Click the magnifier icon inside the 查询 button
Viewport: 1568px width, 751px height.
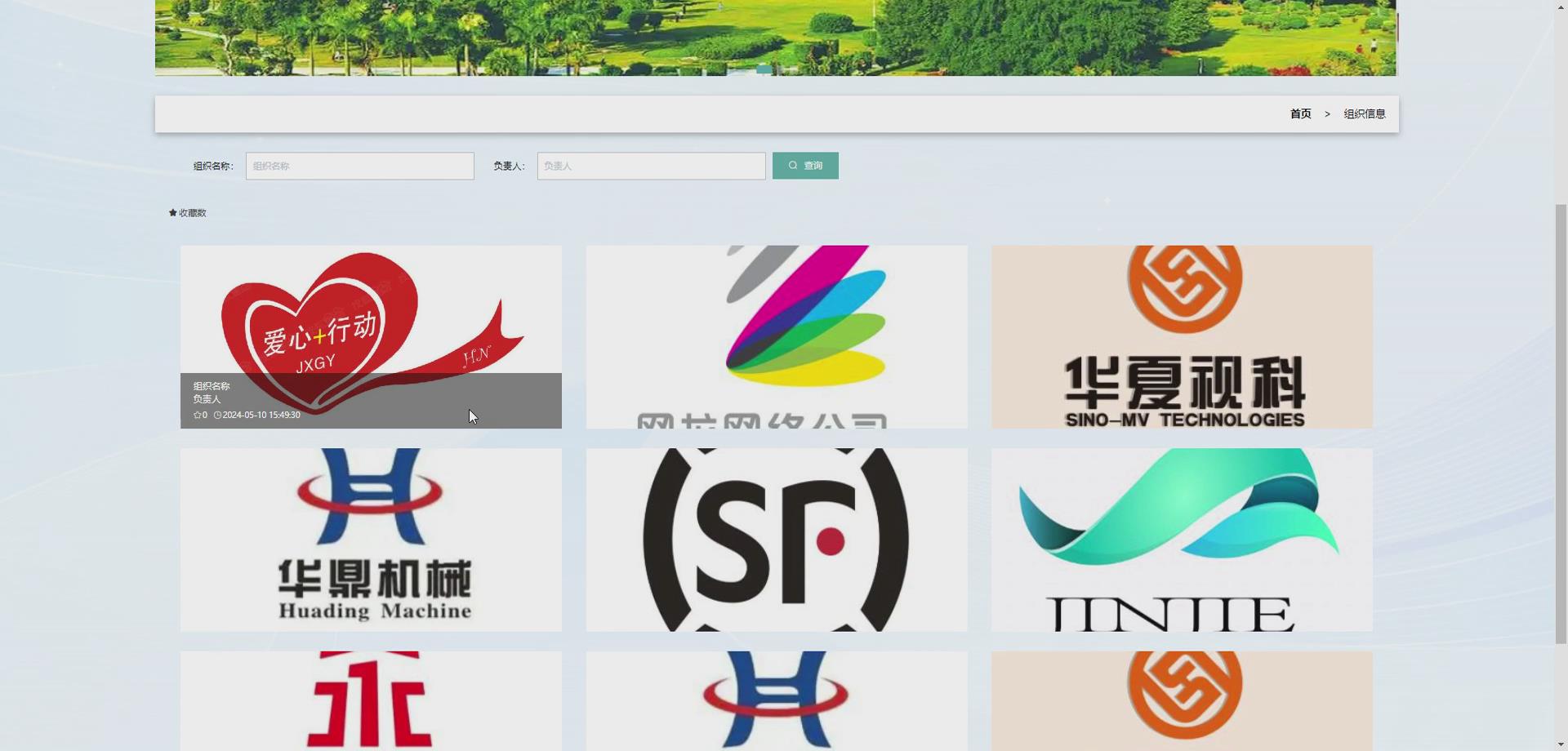(791, 165)
